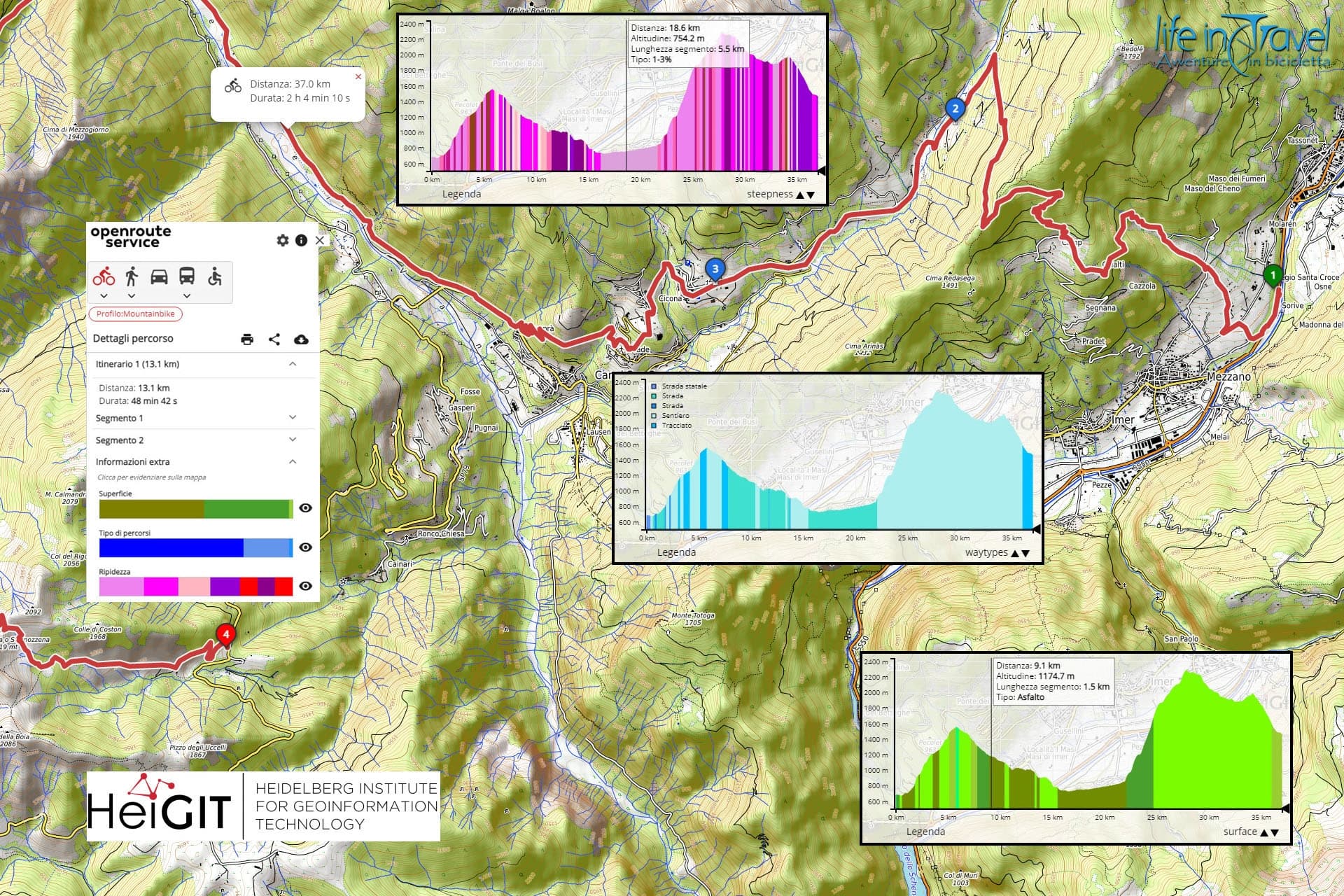Click olive segment in Superficie bar
The width and height of the screenshot is (1344, 896).
(x=151, y=509)
